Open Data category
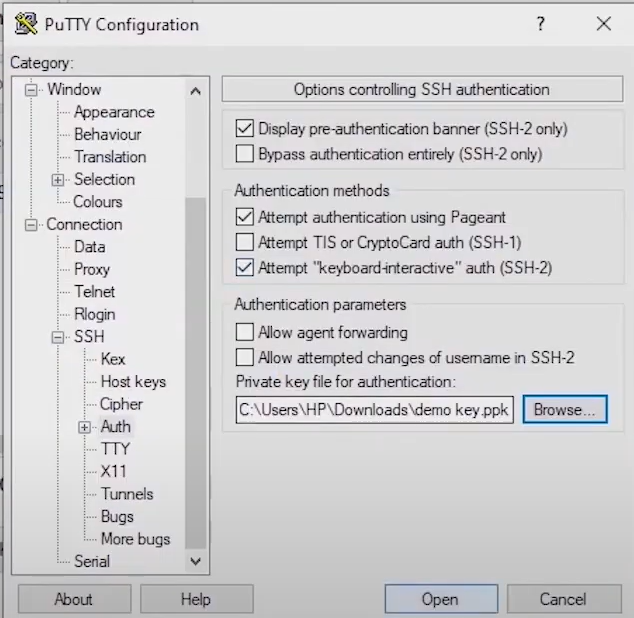Screen dimensions: 634x618 (89, 247)
